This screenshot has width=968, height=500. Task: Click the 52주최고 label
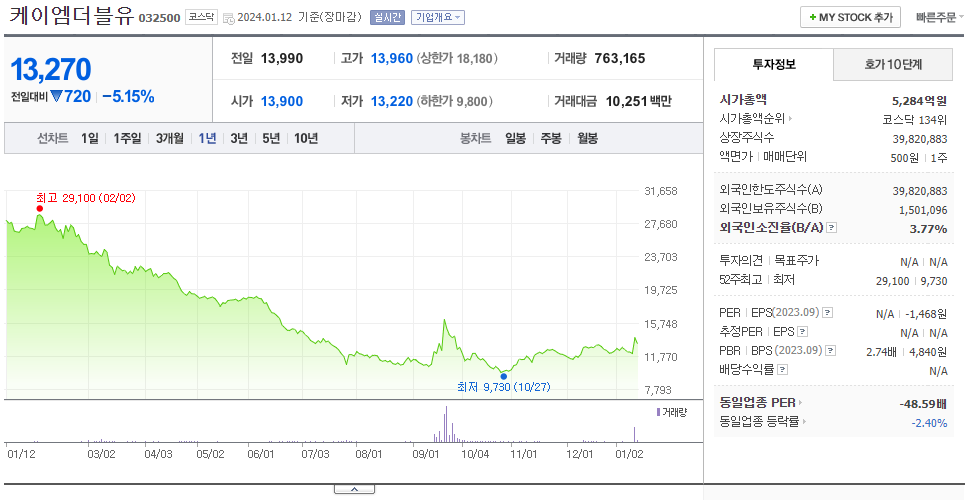point(741,280)
